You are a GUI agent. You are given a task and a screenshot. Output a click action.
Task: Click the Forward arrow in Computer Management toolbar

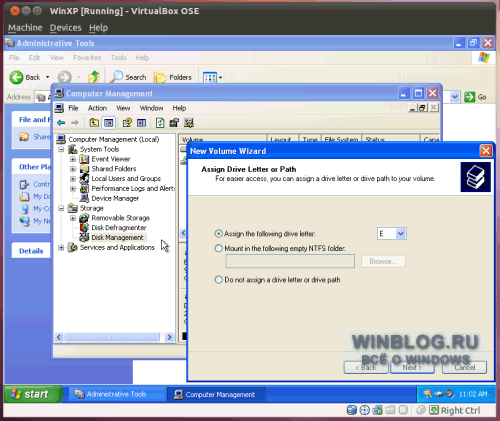(75, 123)
